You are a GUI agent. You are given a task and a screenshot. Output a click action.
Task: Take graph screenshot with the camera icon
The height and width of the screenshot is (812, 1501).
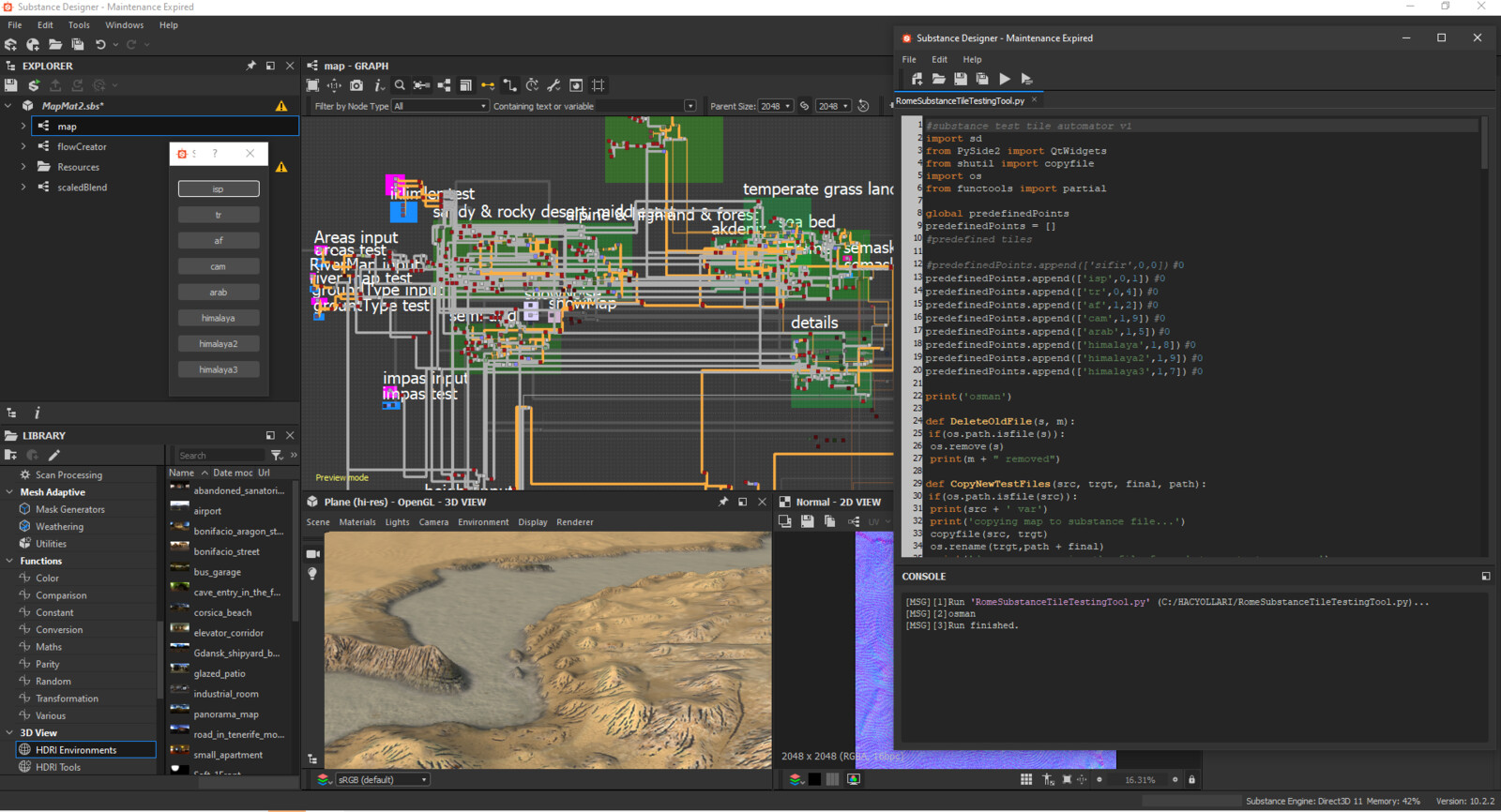(356, 85)
